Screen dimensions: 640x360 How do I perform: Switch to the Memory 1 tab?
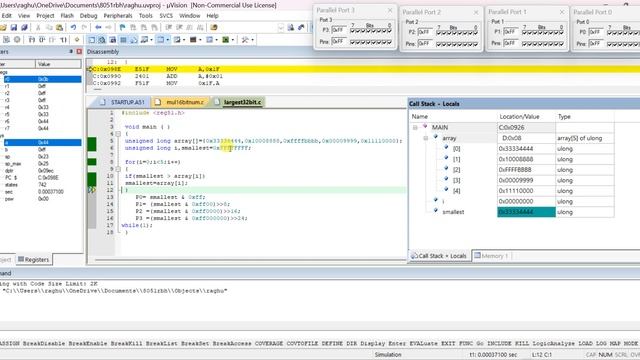[491, 256]
